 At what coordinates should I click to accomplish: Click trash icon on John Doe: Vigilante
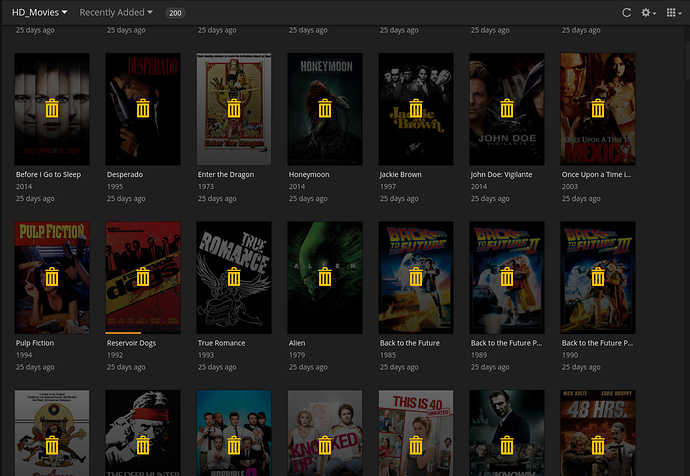tap(507, 108)
